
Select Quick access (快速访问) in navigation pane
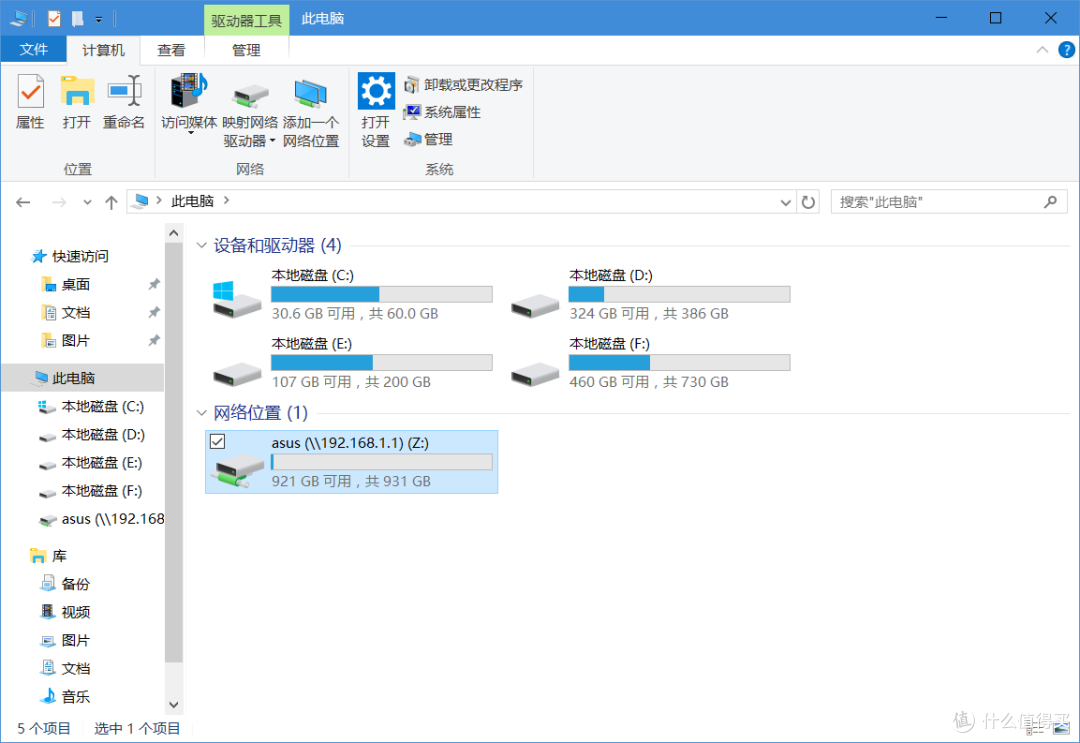click(70, 256)
